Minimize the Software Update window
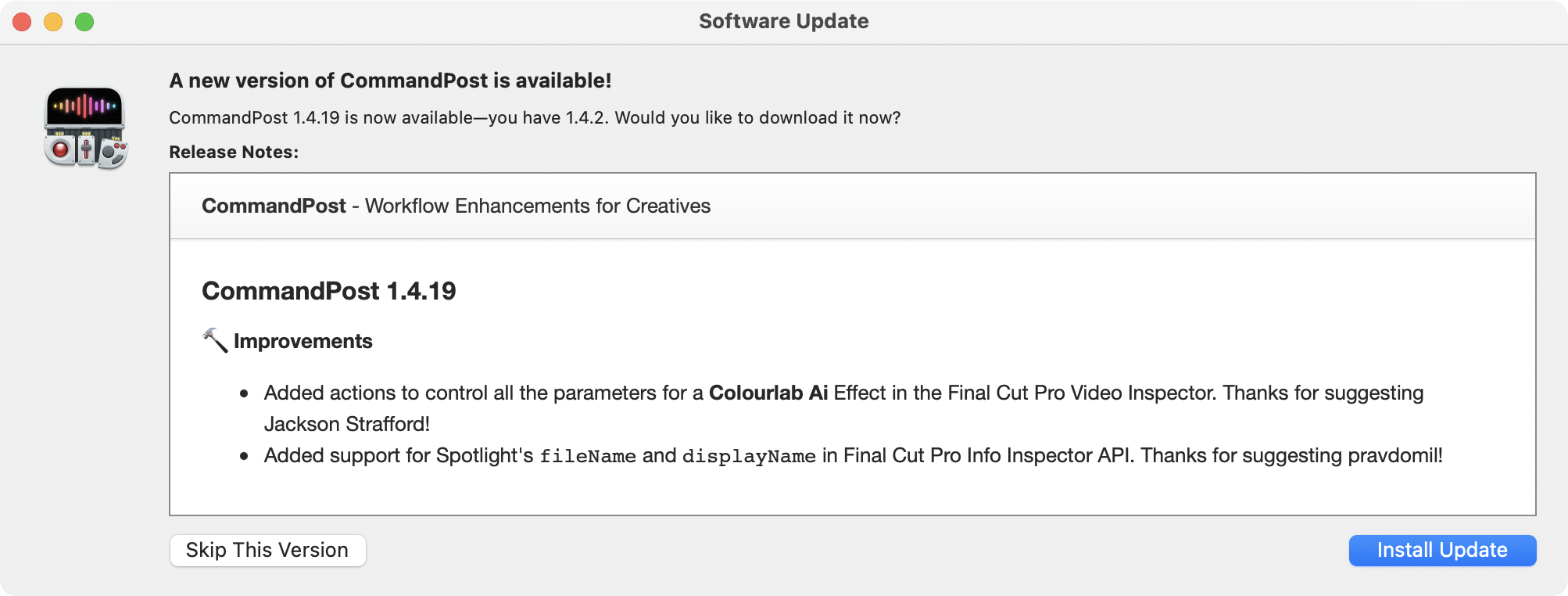Image resolution: width=1568 pixels, height=596 pixels. [x=53, y=22]
